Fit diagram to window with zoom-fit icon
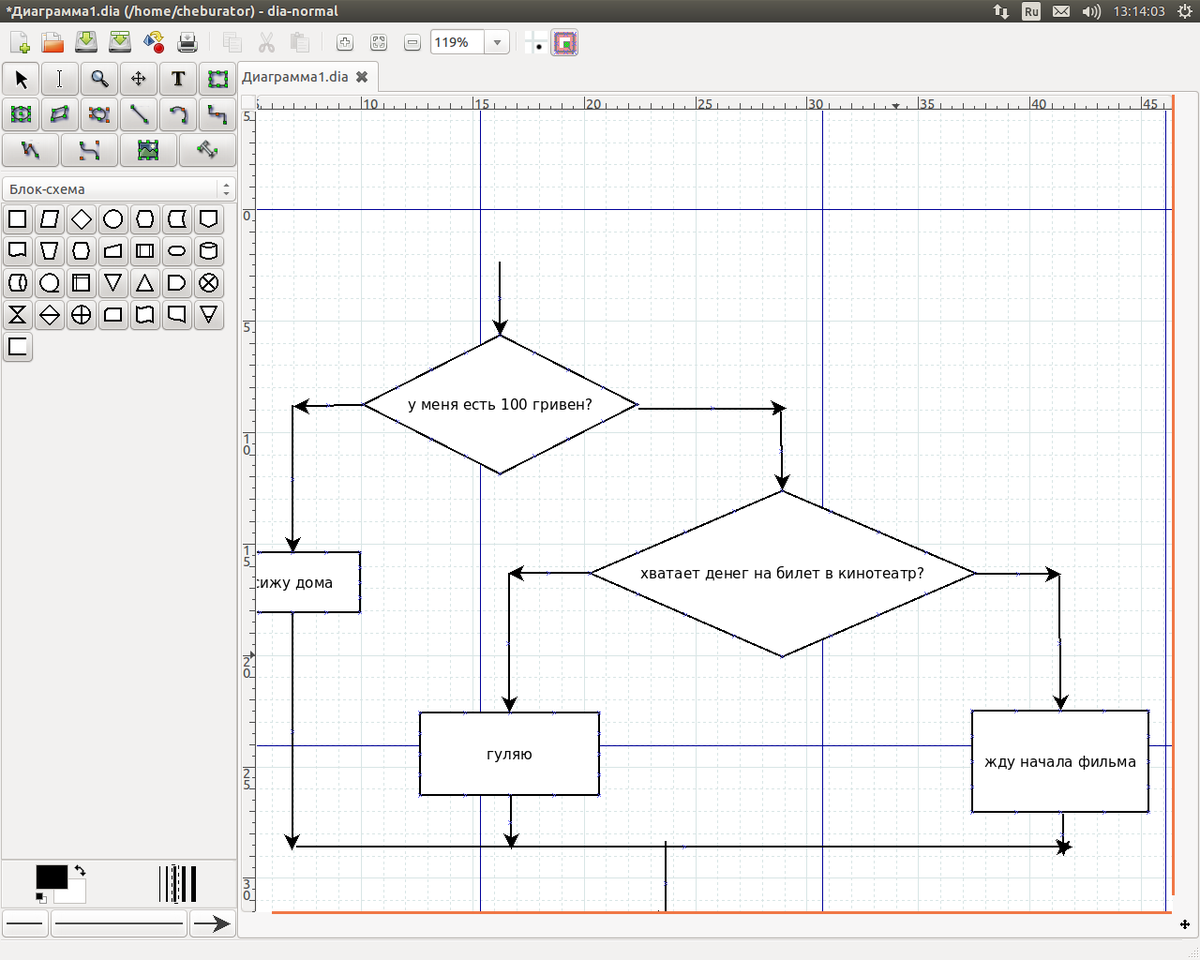 (x=379, y=43)
